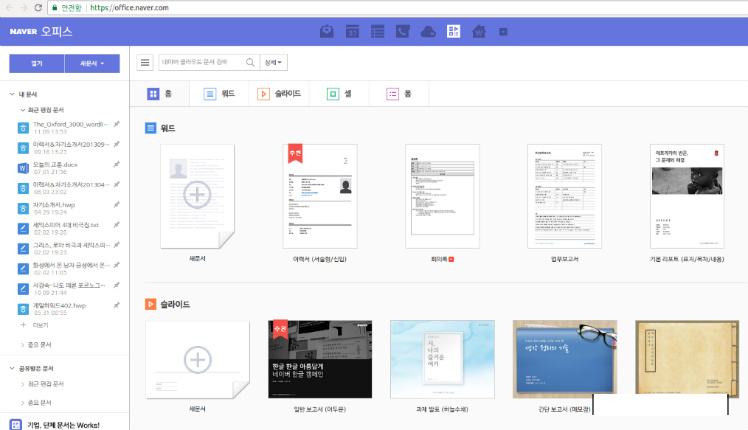The height and width of the screenshot is (430, 748).
Task: Open the house-shaped icon in header
Action: point(478,31)
